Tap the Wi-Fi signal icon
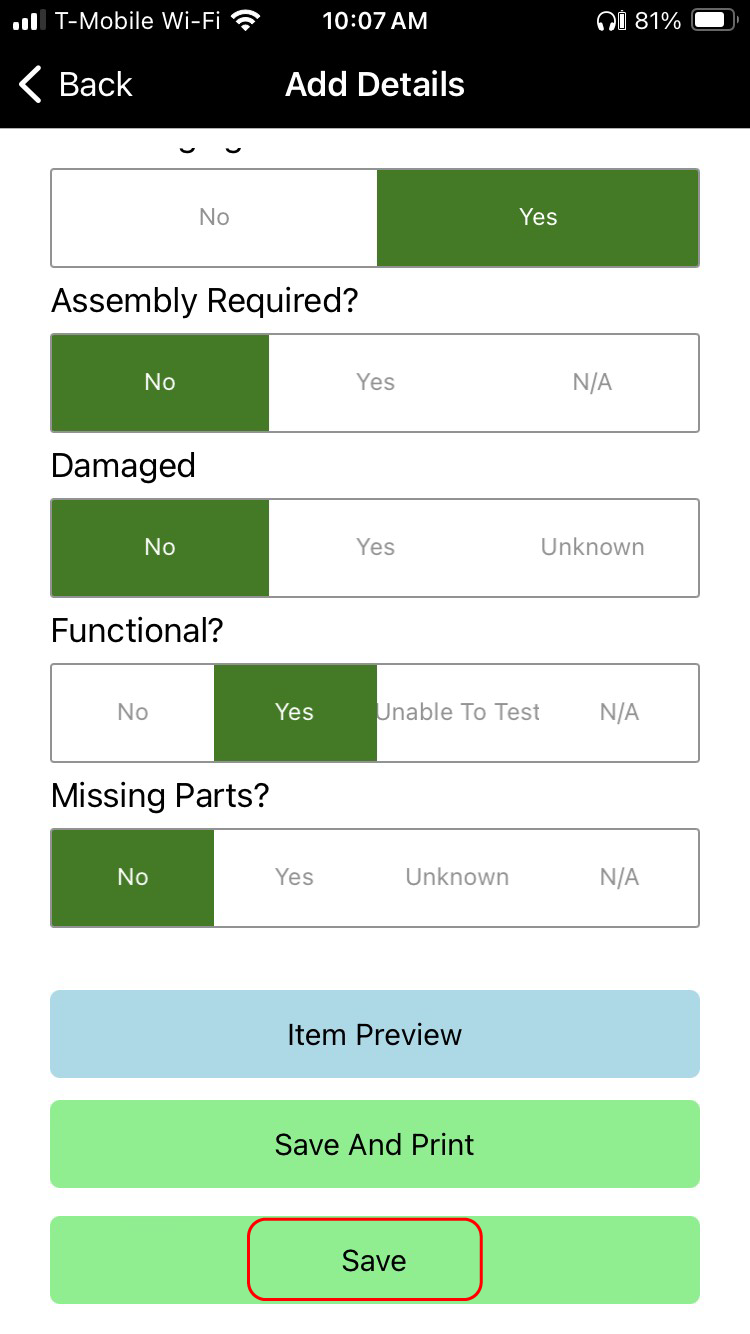 coord(244,21)
